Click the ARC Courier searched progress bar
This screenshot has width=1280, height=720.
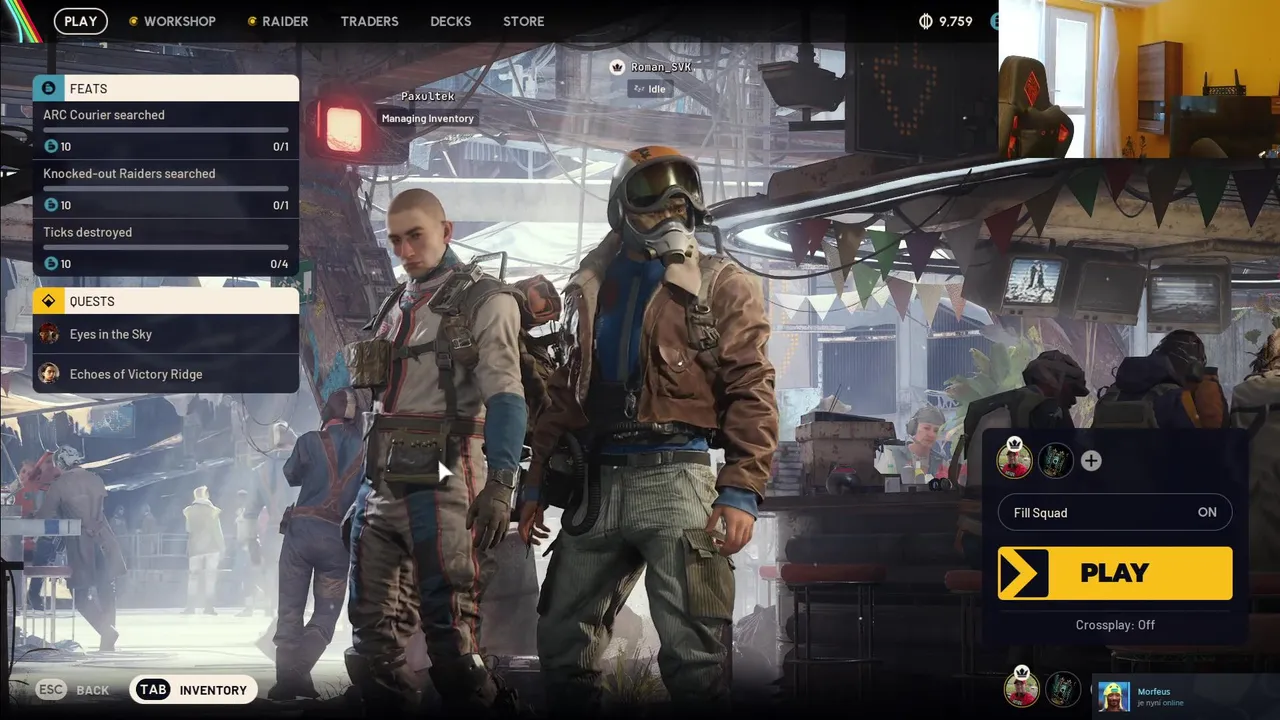pos(166,130)
